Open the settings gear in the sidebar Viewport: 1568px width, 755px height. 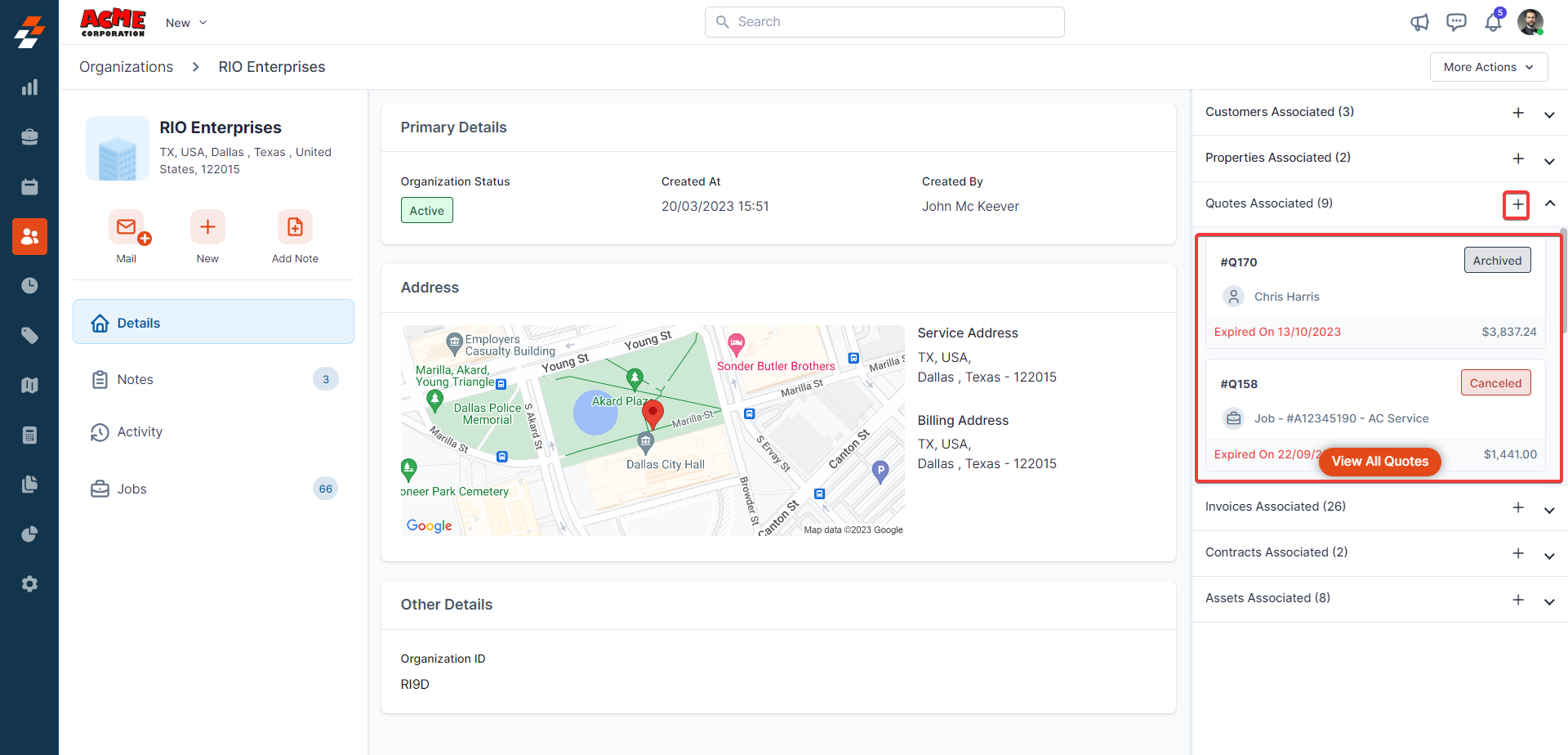click(29, 584)
